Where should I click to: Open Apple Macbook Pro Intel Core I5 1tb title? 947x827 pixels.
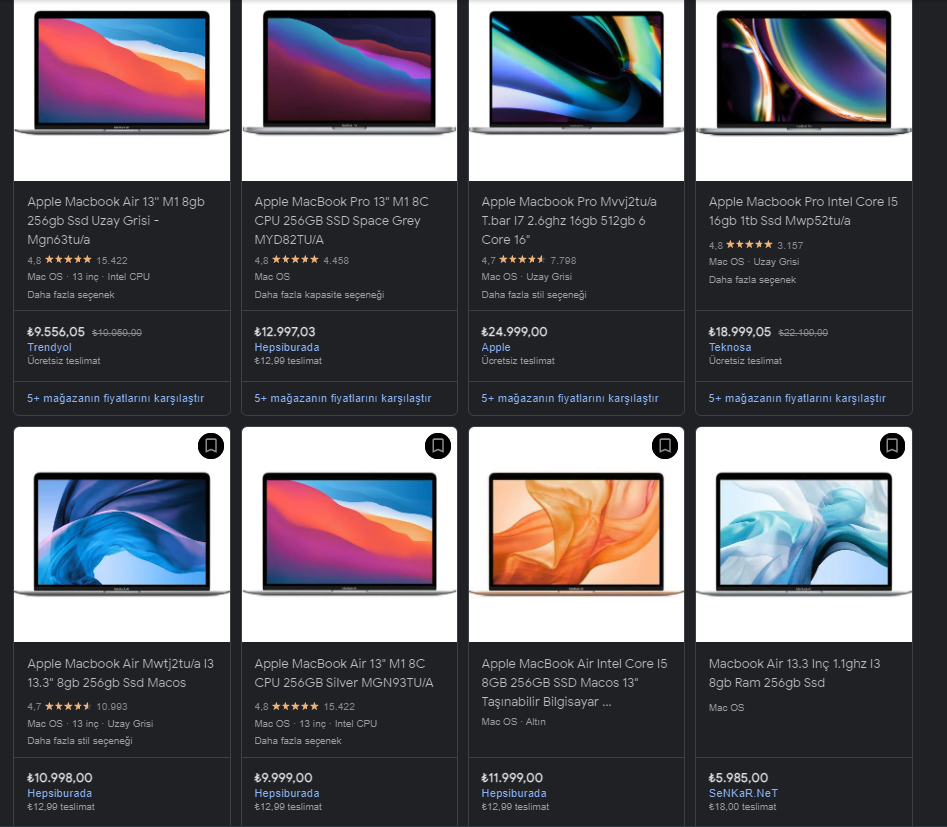pos(803,211)
